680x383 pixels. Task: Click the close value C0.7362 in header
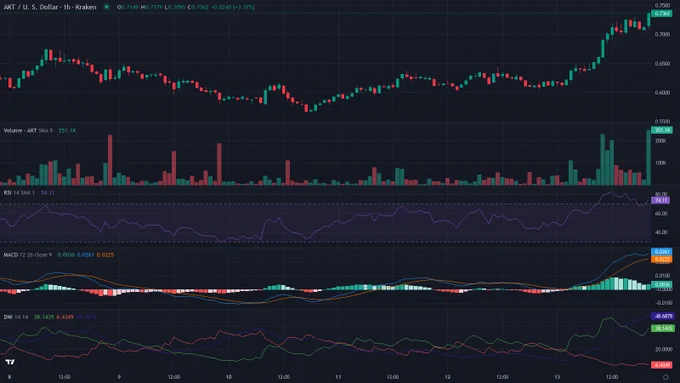[198, 7]
